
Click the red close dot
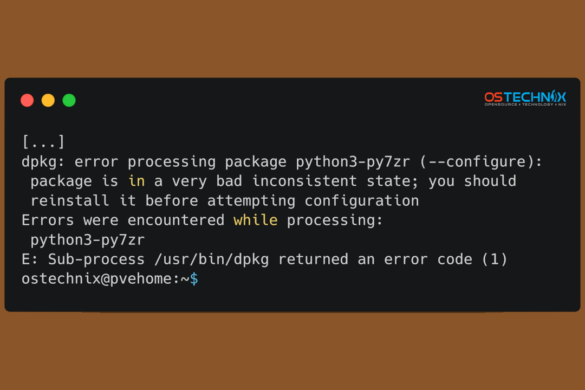tap(27, 100)
